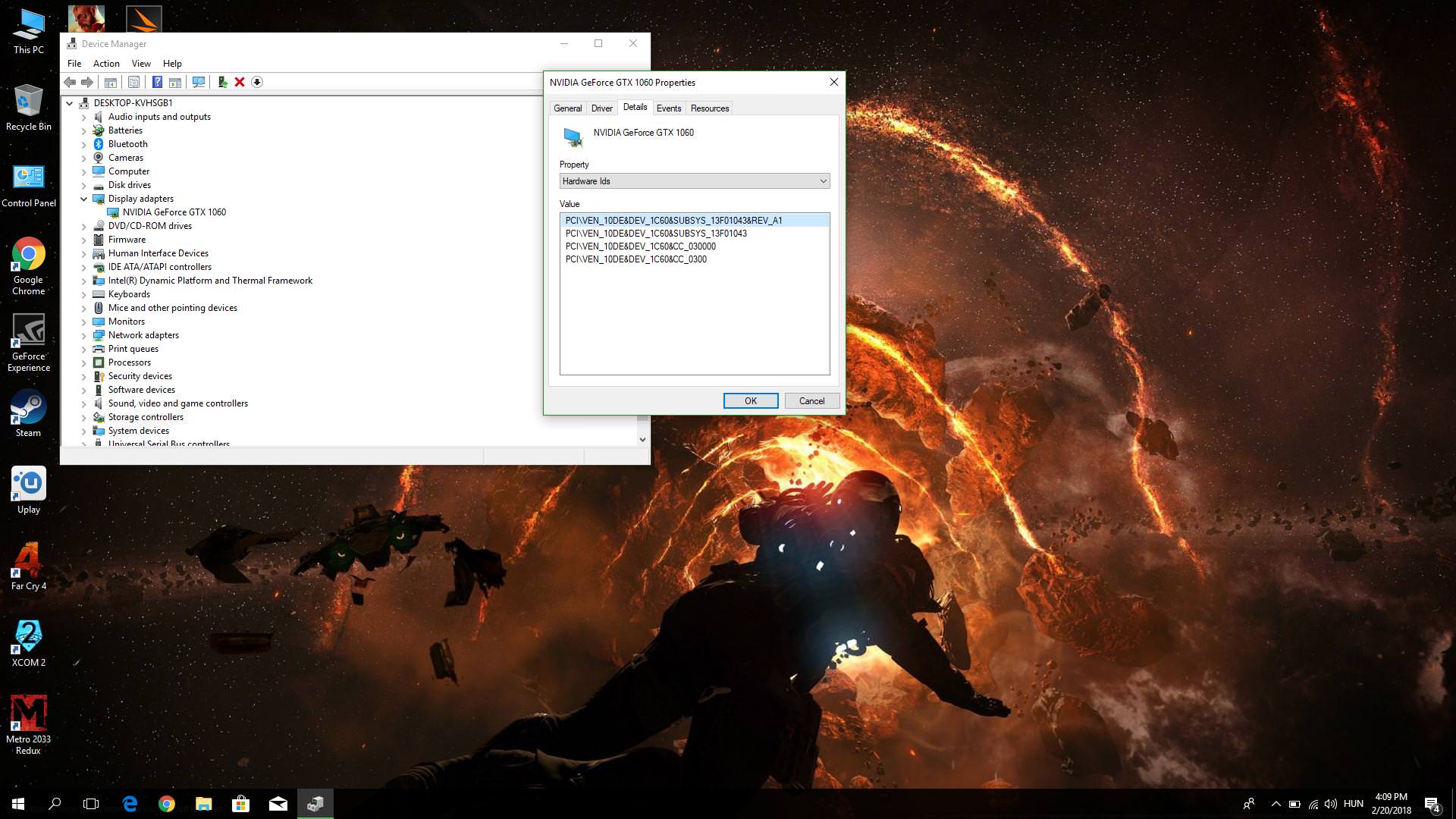This screenshot has width=1456, height=819.
Task: Click the down-arrow Disable device toolbar icon
Action: click(257, 82)
